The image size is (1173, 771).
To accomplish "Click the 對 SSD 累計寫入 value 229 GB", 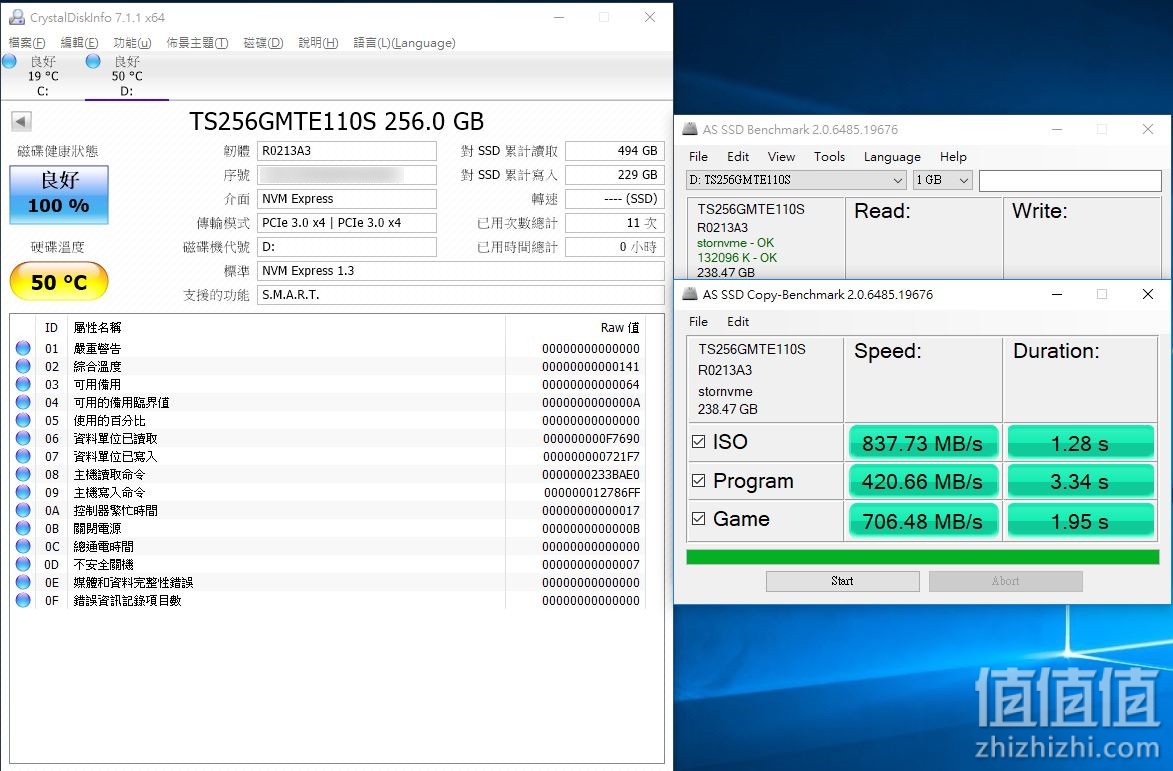I will [615, 175].
